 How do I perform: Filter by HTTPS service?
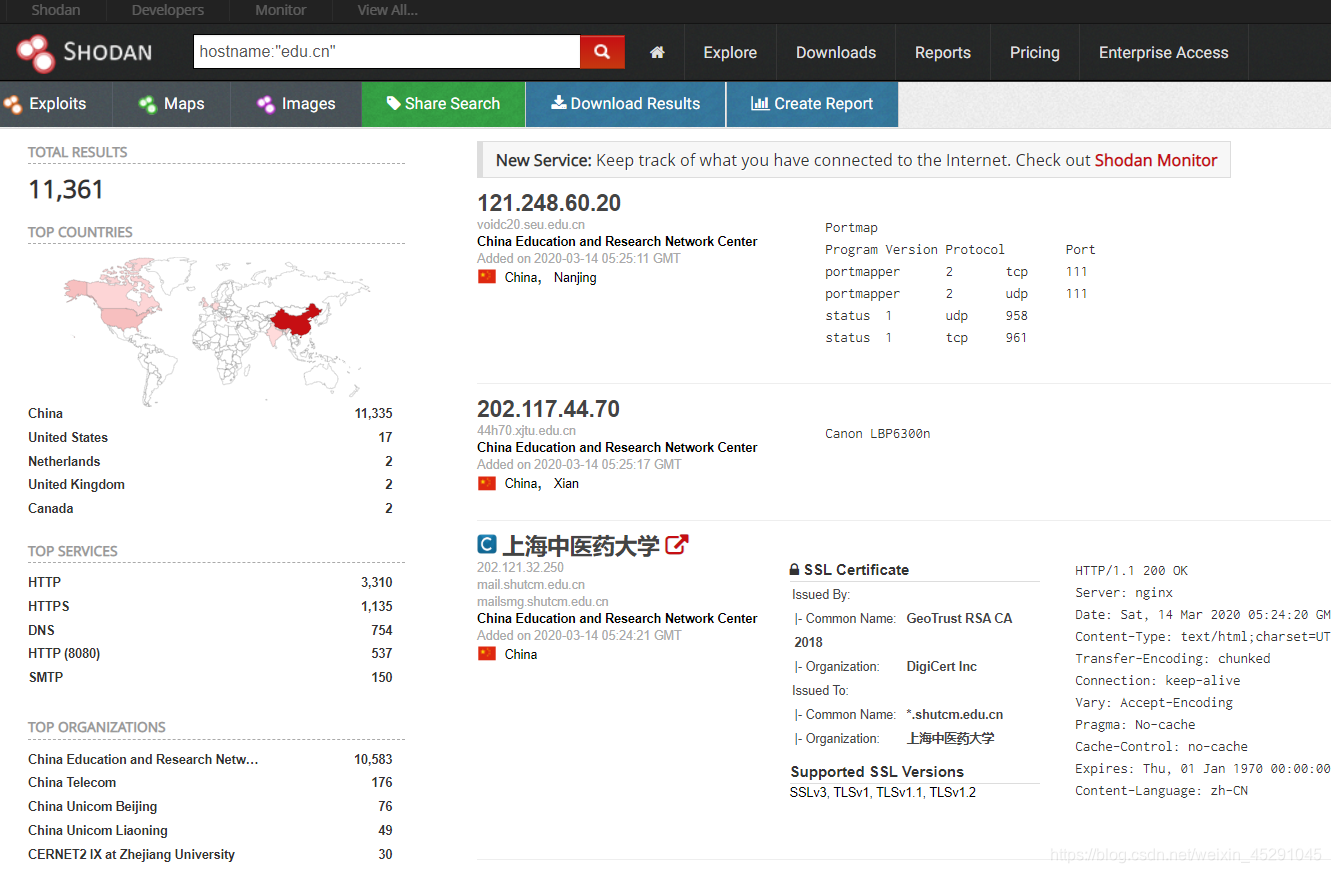click(x=49, y=606)
